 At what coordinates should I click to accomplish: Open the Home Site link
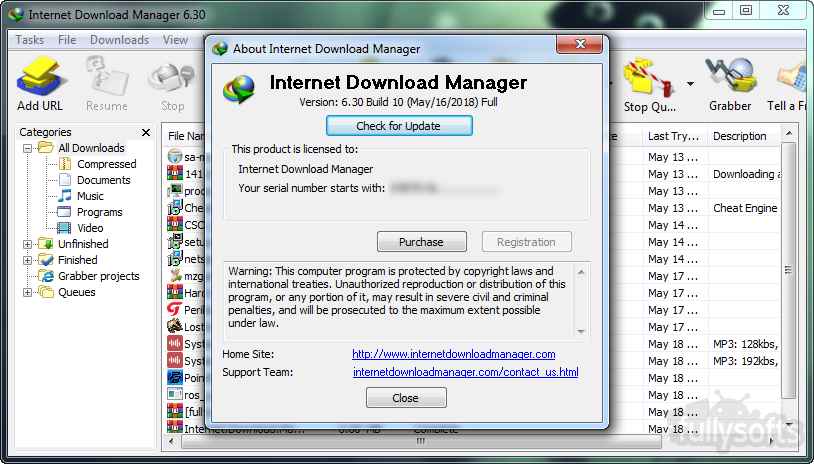(454, 354)
